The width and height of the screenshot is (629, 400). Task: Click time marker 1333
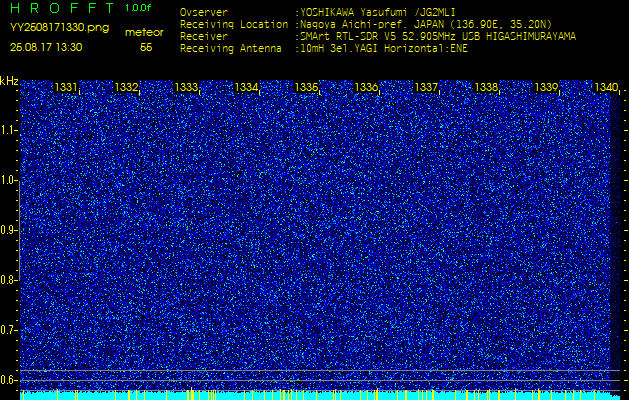[x=186, y=87]
